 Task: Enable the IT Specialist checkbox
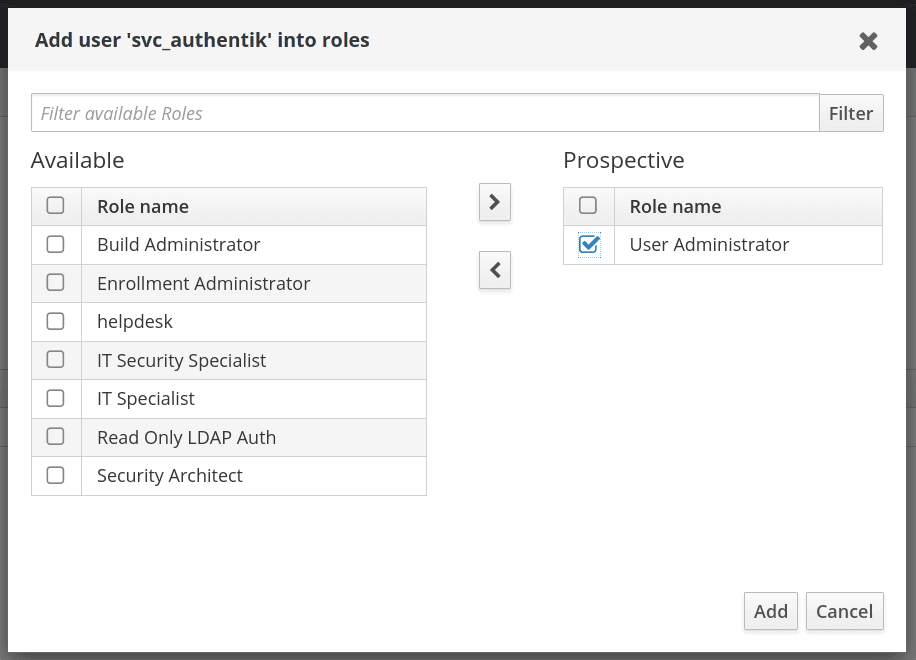tap(56, 398)
